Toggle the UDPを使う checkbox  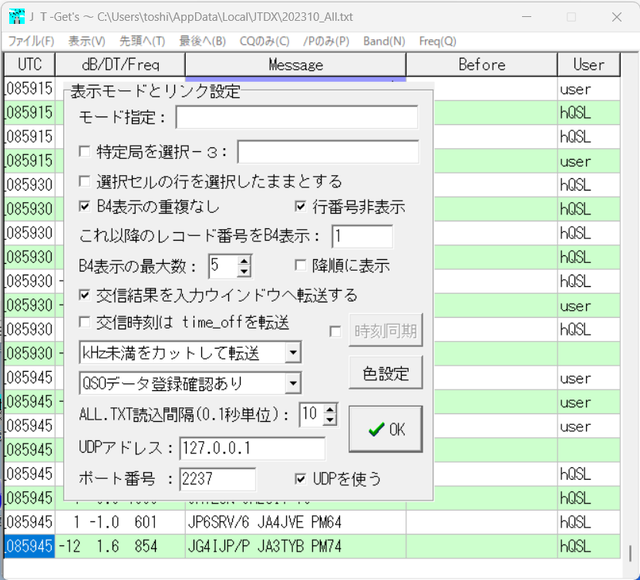[x=300, y=479]
